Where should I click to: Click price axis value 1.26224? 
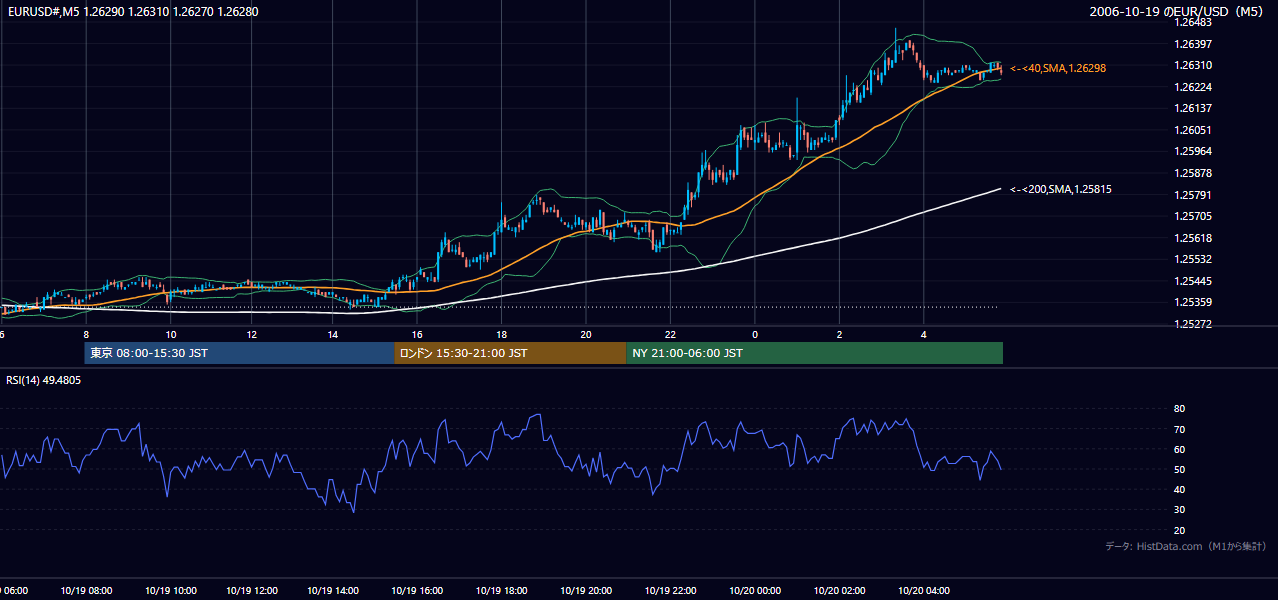click(1194, 87)
